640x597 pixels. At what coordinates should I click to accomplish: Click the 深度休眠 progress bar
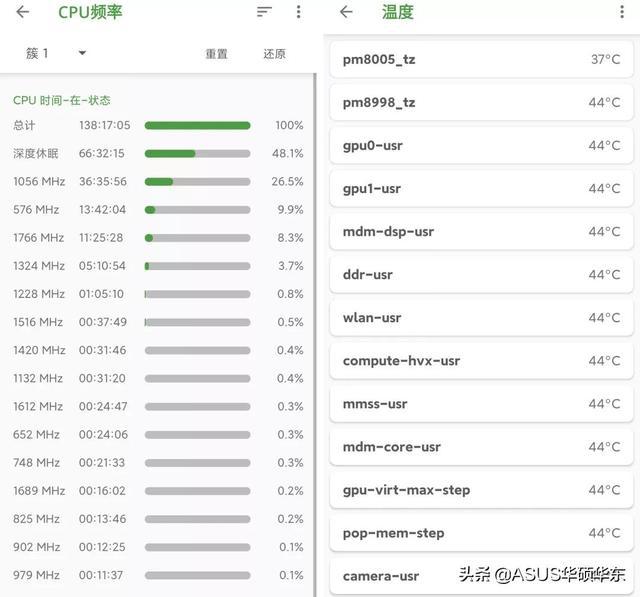(x=197, y=154)
